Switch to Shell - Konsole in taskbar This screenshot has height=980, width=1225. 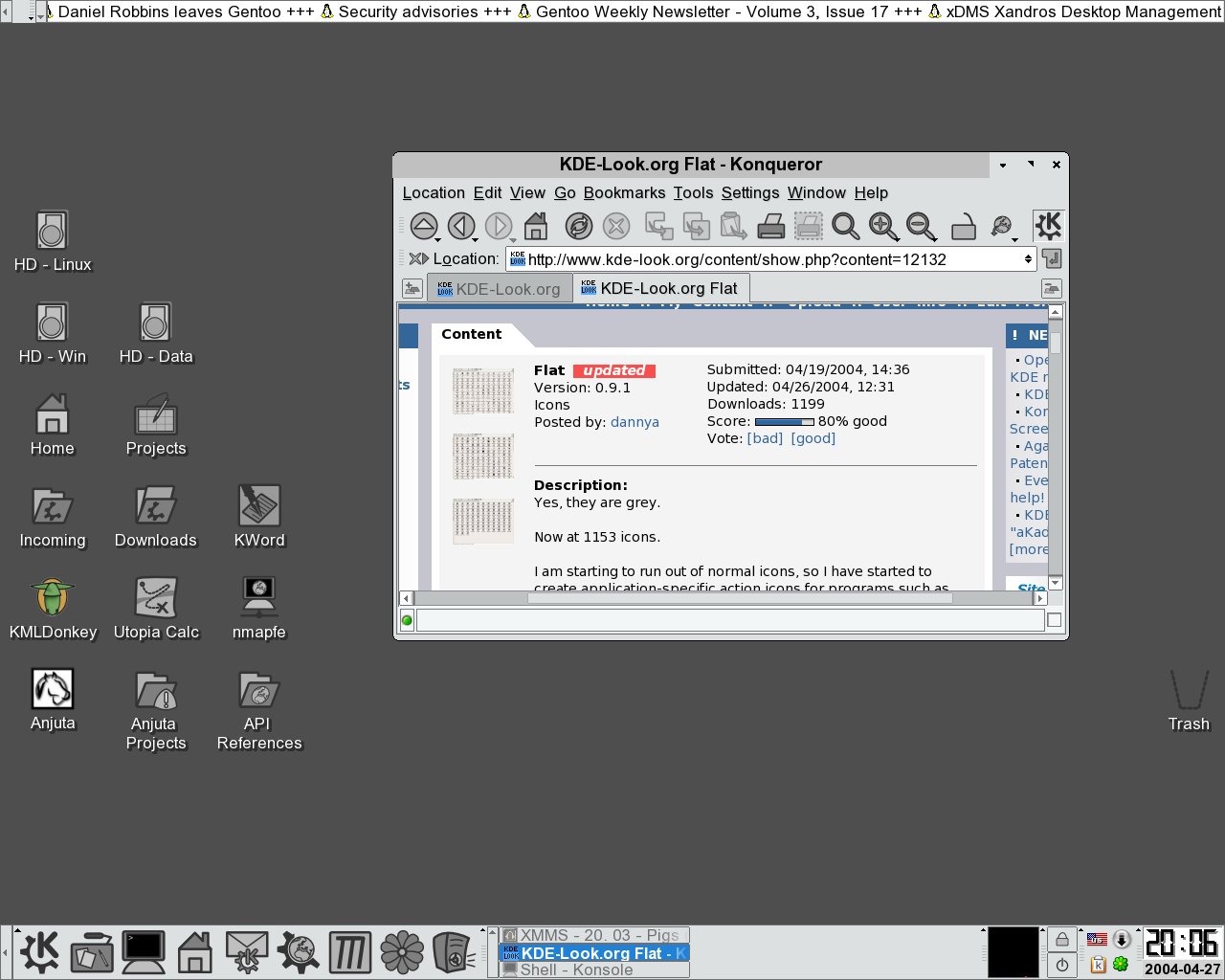(594, 969)
